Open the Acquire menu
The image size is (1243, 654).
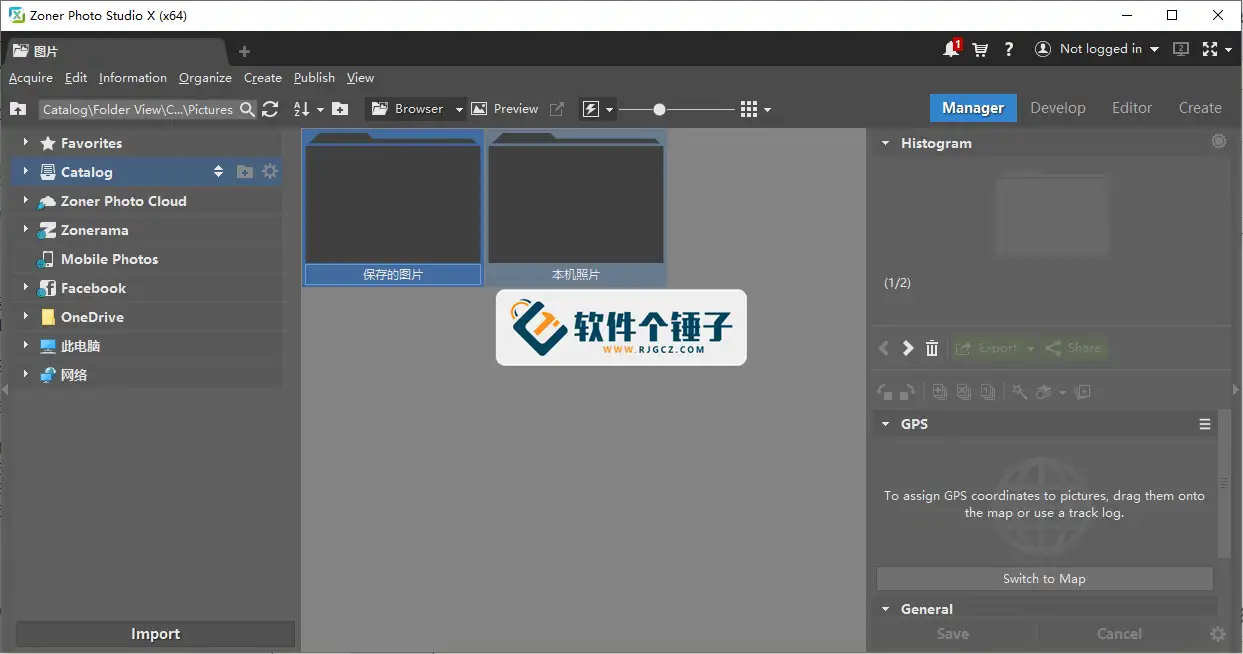click(31, 78)
